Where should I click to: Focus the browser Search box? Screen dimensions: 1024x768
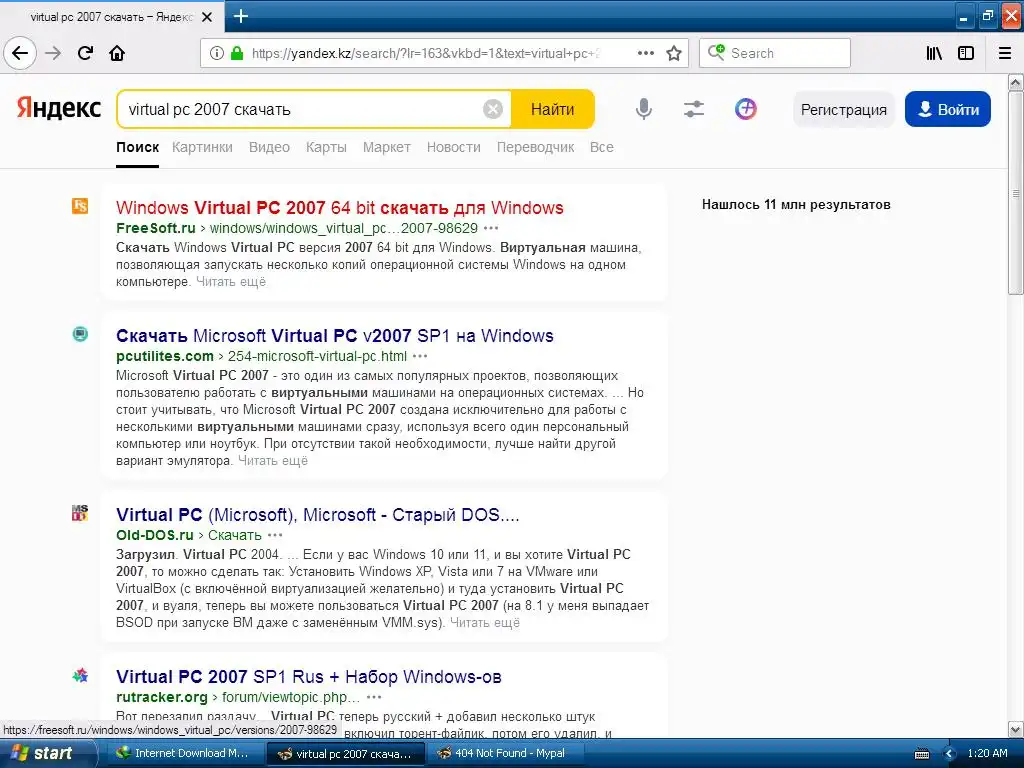775,53
